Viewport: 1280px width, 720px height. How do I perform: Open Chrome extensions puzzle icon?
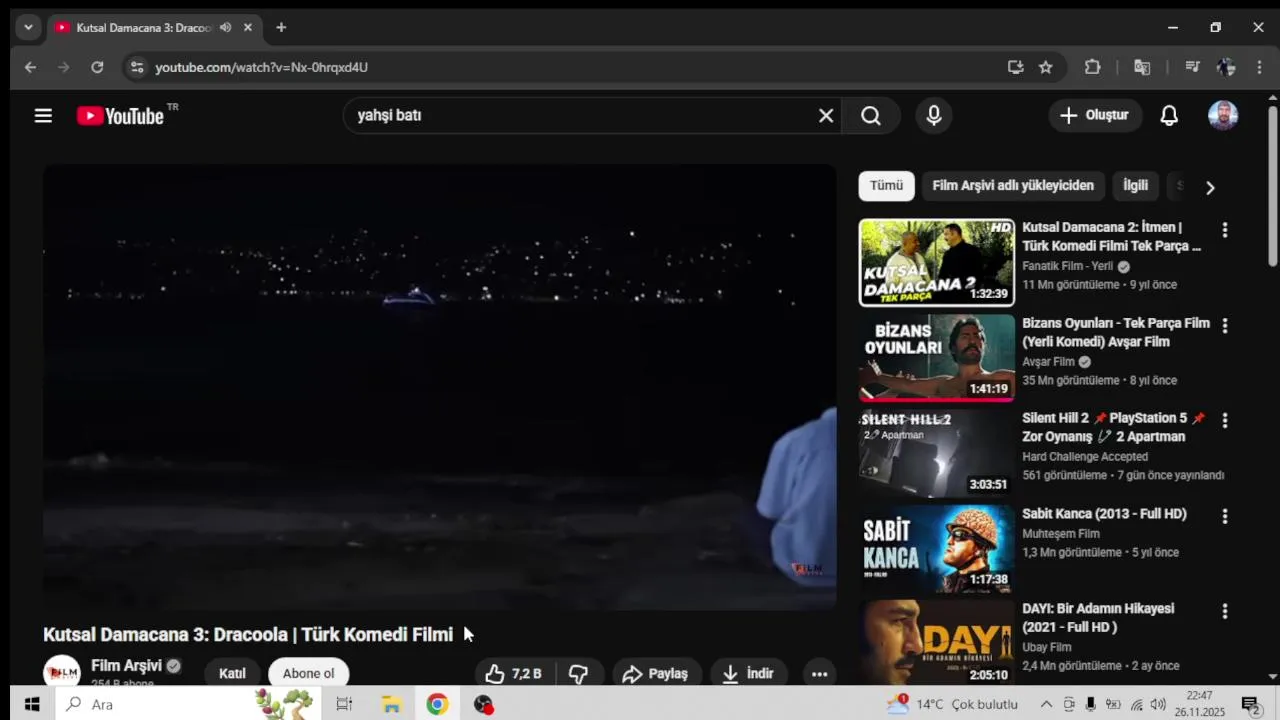coord(1093,67)
